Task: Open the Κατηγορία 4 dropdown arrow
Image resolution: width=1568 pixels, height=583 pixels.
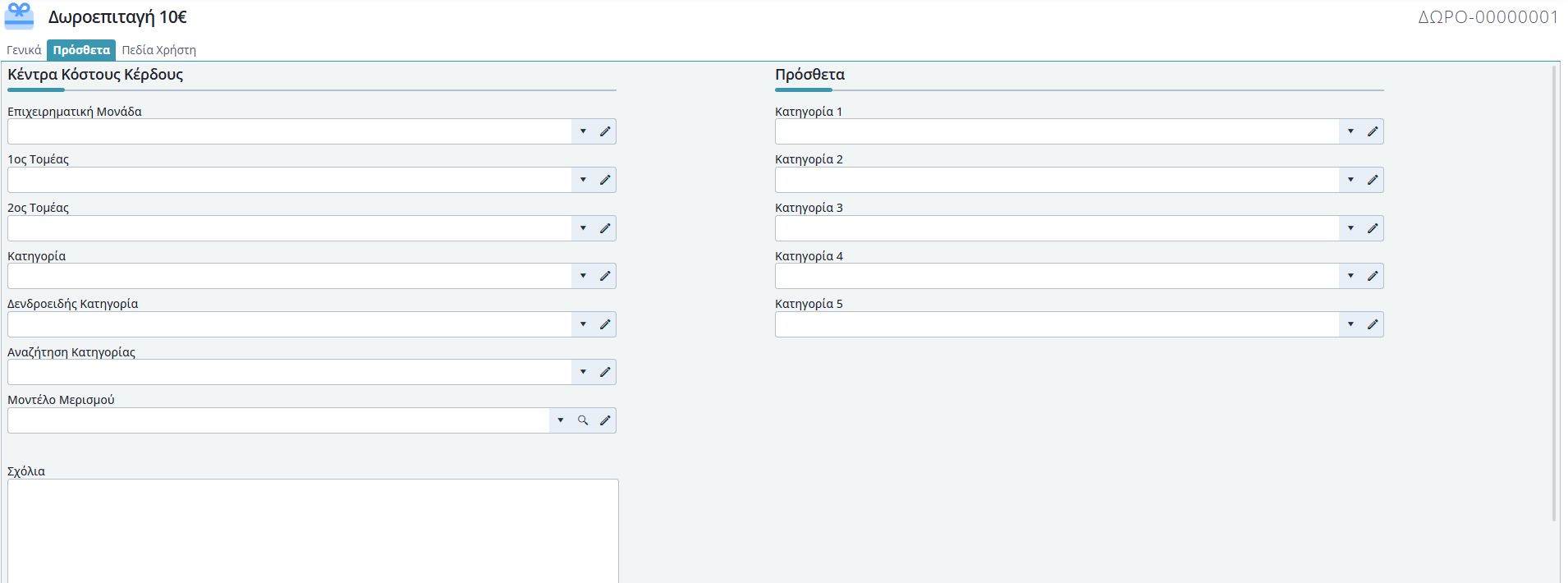Action: (x=1350, y=276)
